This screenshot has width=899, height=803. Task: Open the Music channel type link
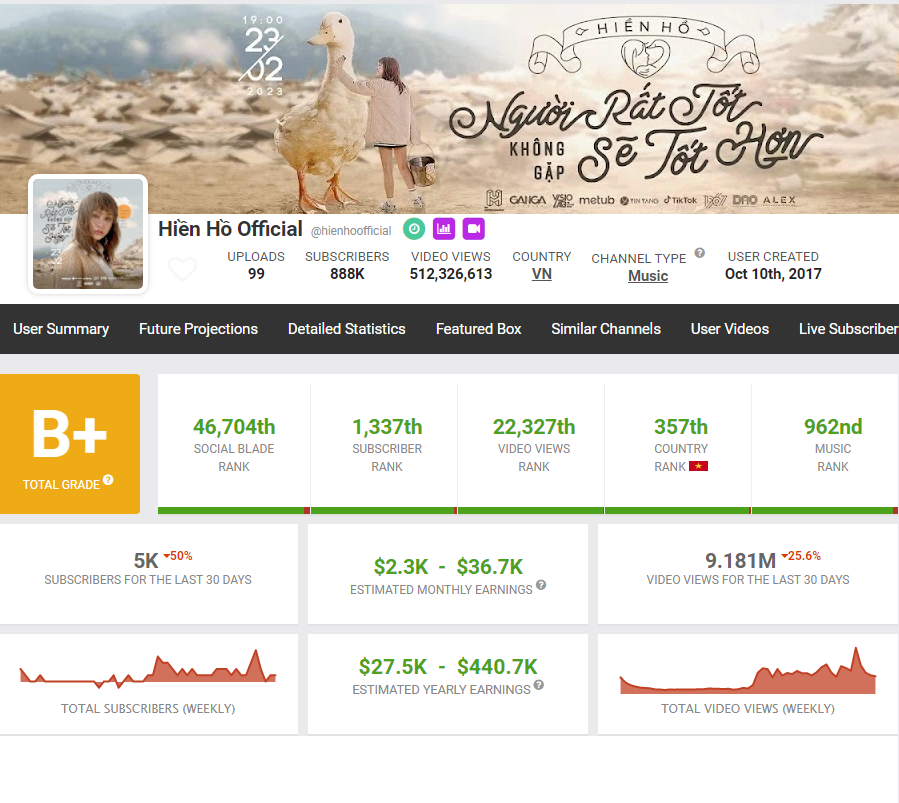coord(648,276)
